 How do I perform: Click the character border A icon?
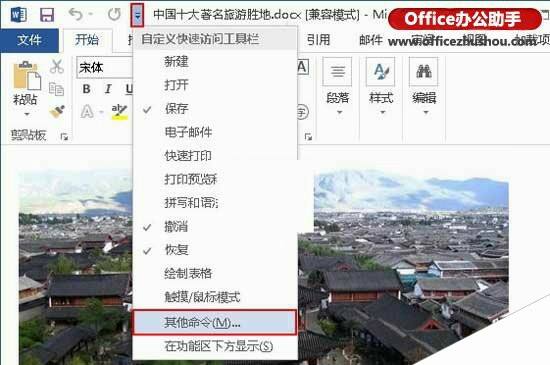coord(303,67)
